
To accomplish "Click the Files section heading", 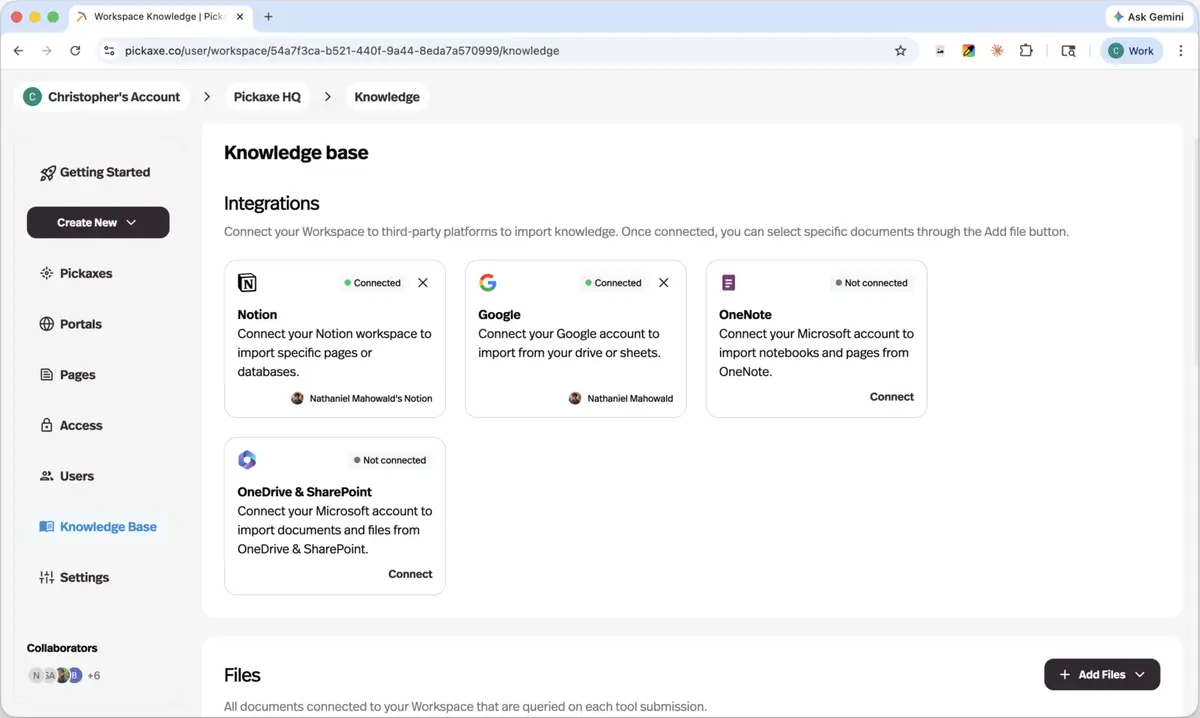I will click(242, 675).
